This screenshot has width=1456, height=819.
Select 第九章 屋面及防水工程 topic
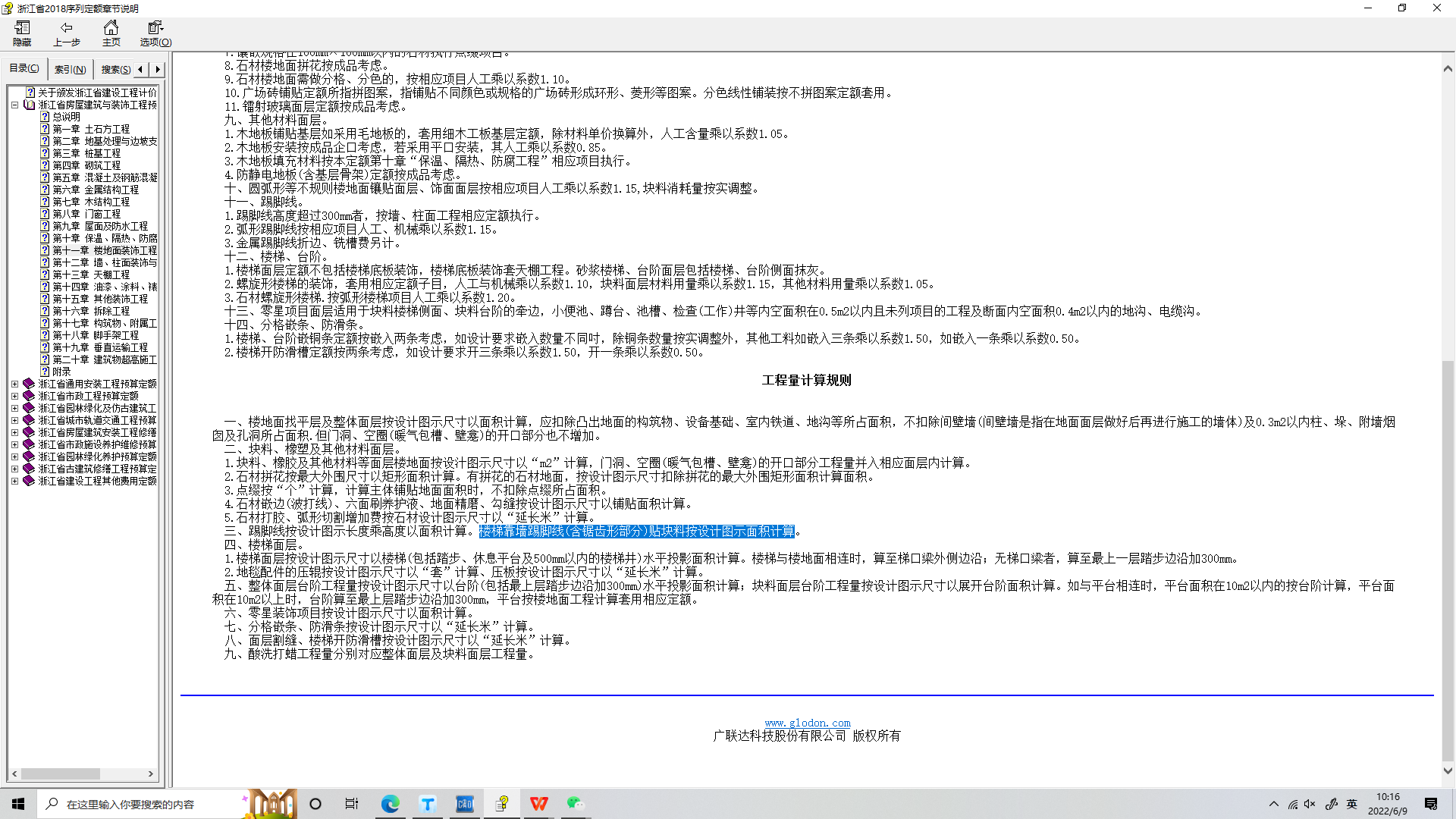coord(100,226)
